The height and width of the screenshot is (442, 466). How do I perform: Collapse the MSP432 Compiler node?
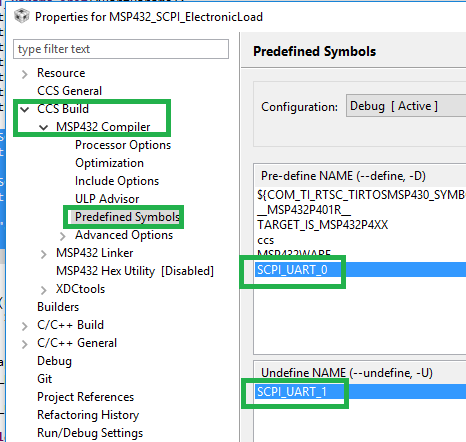43,127
